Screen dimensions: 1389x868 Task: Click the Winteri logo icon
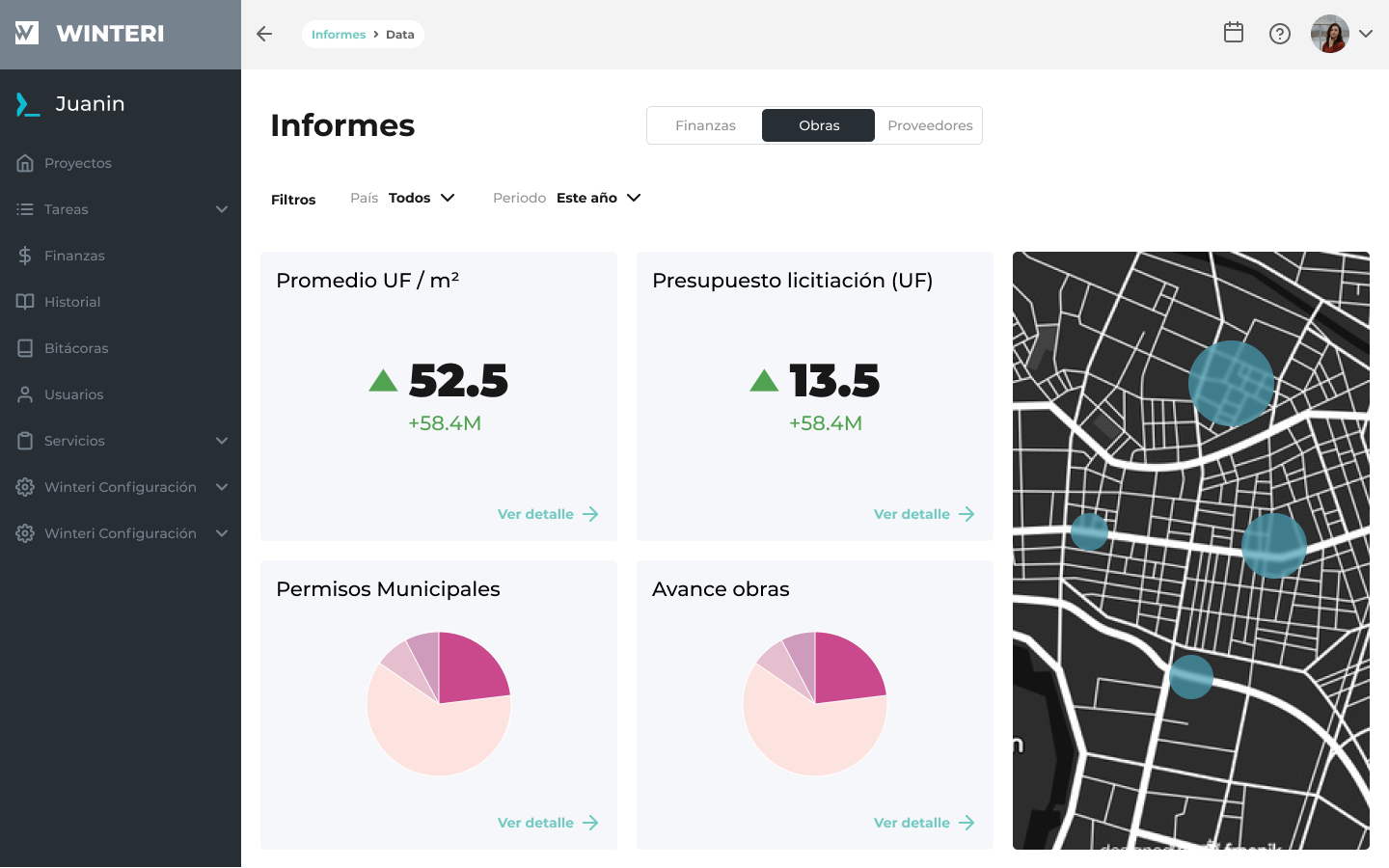click(27, 34)
